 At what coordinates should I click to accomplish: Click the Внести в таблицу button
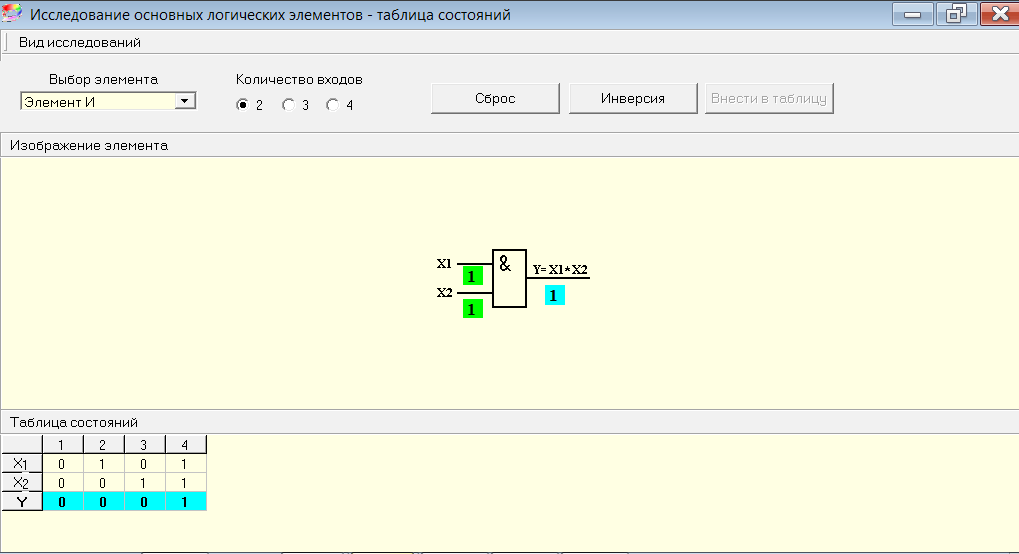pos(769,98)
